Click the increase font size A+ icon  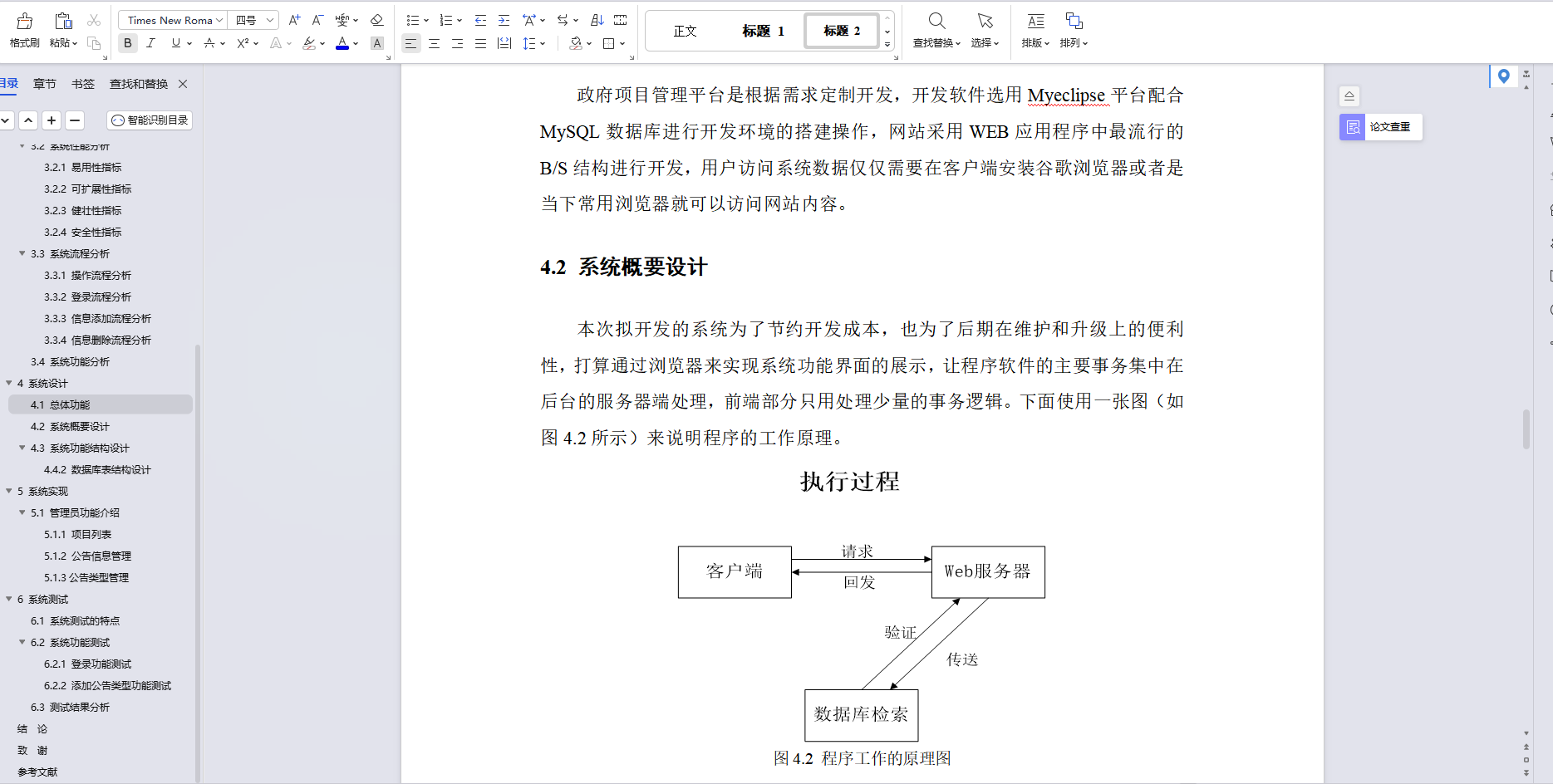coord(292,19)
